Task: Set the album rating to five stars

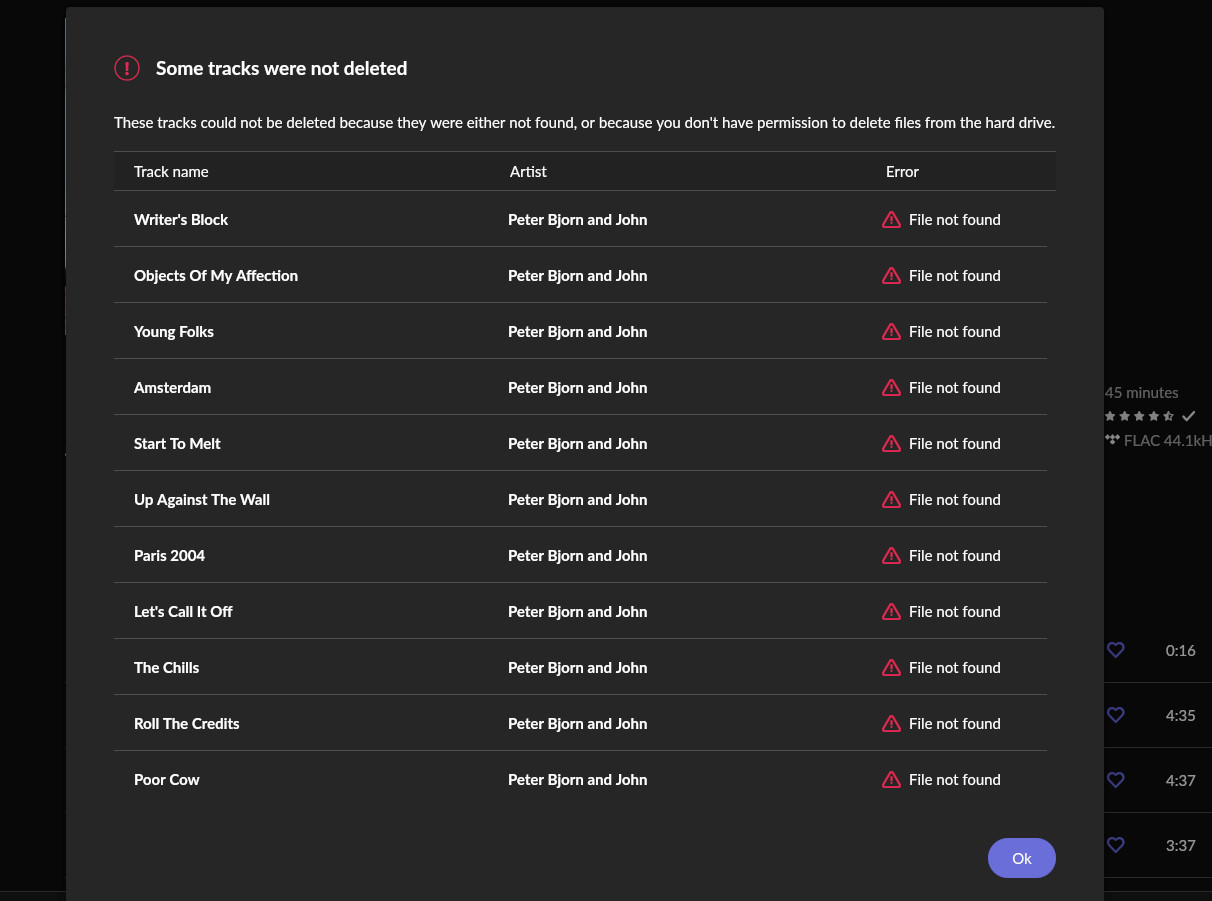Action: click(1166, 416)
